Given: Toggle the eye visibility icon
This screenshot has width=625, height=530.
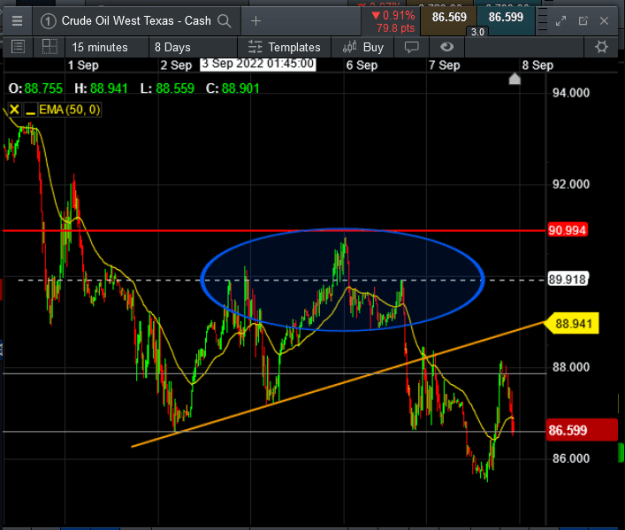Looking at the screenshot, I should point(447,47).
